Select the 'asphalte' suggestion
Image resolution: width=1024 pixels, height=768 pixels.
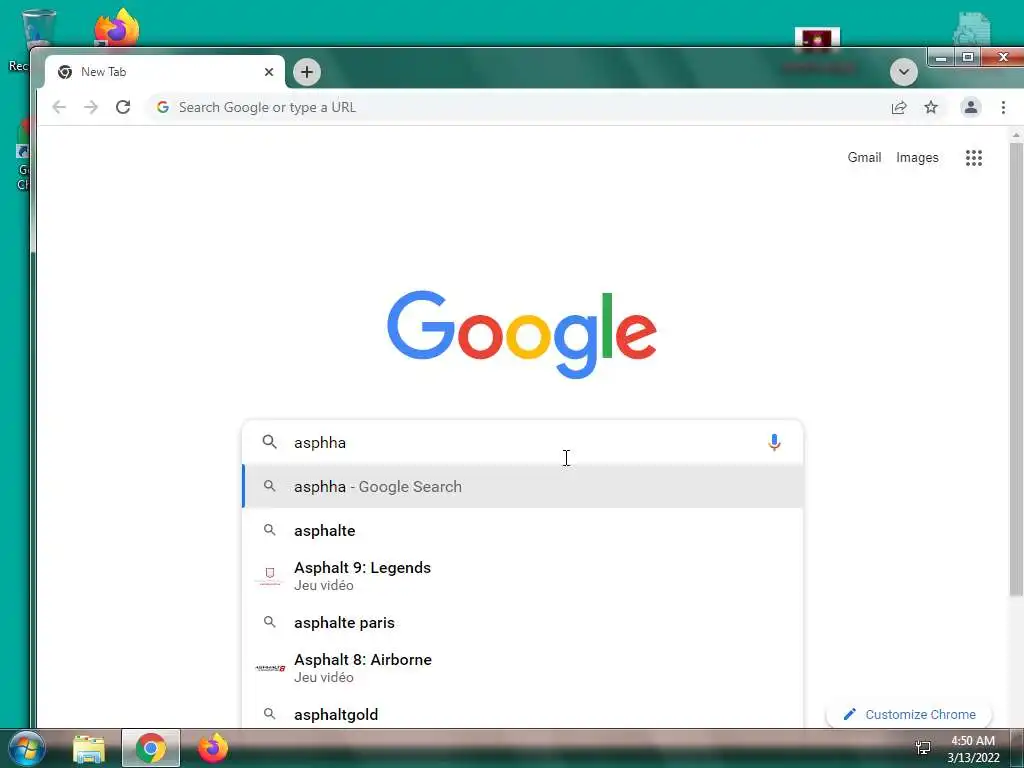pos(522,530)
